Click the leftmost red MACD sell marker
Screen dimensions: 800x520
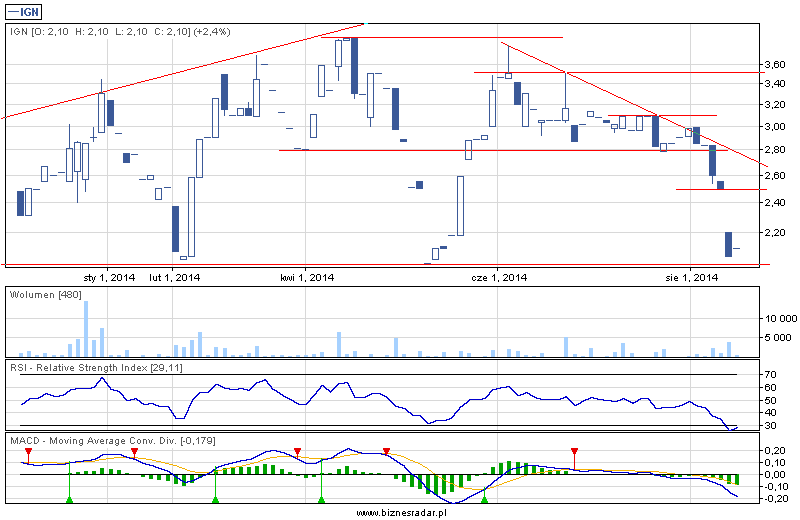click(29, 452)
